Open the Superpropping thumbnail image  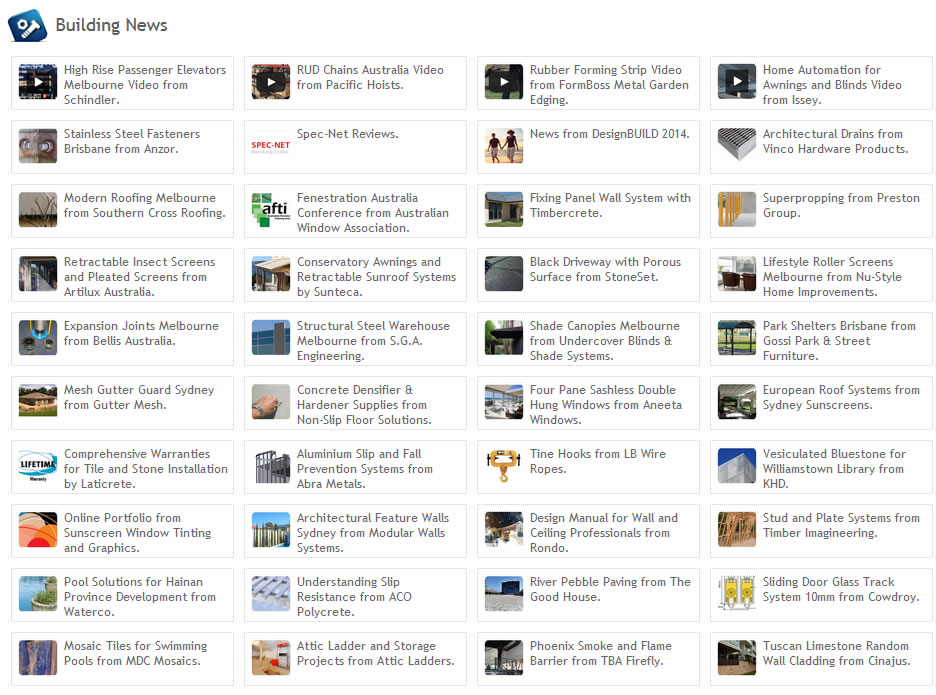[737, 209]
